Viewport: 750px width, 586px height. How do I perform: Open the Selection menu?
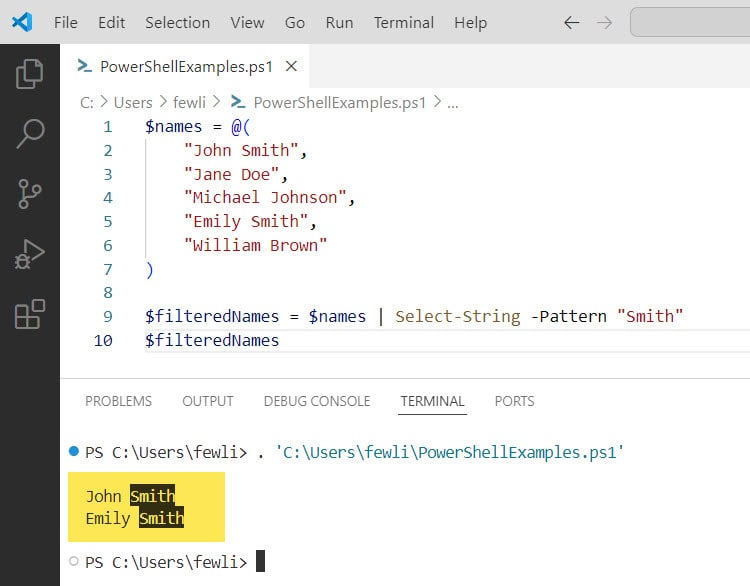(x=177, y=22)
